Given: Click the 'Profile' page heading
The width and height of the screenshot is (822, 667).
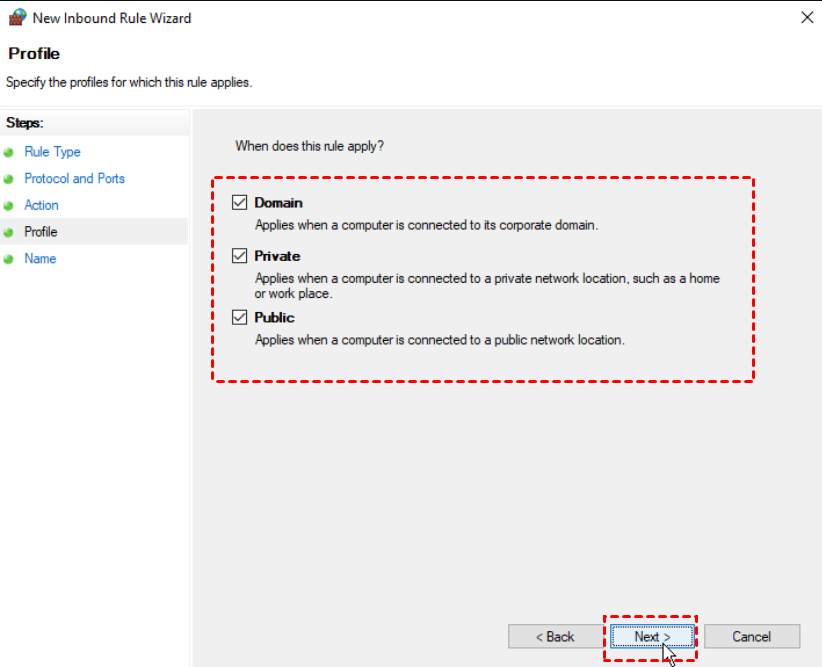Looking at the screenshot, I should (x=34, y=53).
